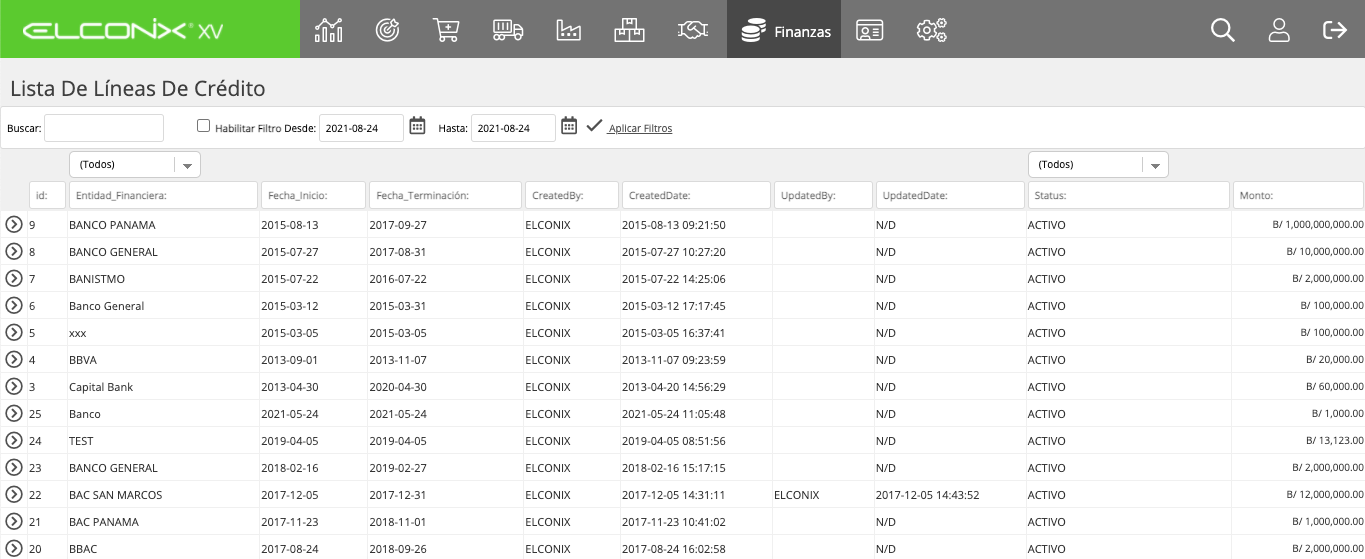This screenshot has width=1365, height=559.
Task: Click end date 2020-04-30
Action: click(x=398, y=387)
